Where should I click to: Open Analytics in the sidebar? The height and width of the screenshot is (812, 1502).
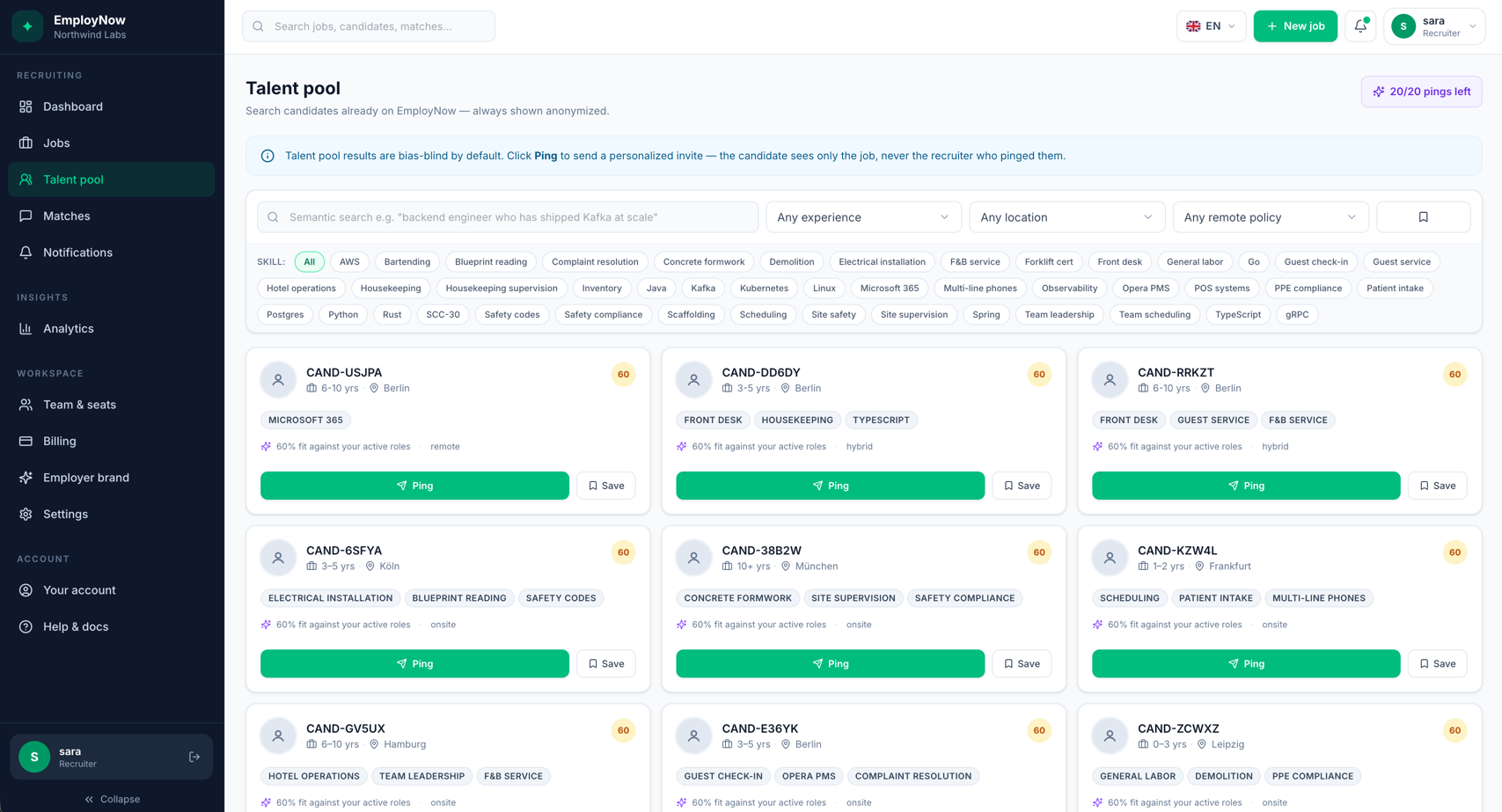tap(112, 328)
